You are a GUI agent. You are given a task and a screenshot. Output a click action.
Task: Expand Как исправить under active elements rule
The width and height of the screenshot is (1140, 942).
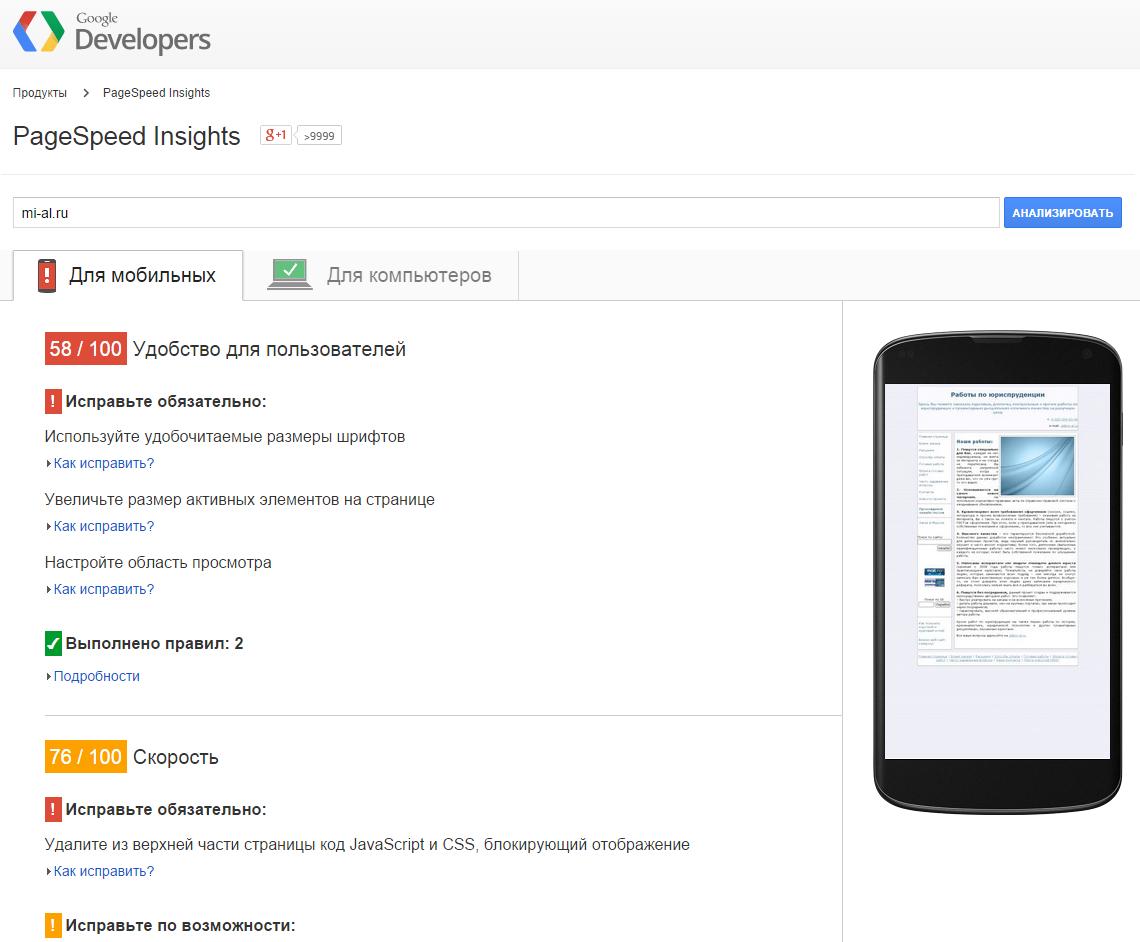click(x=100, y=526)
